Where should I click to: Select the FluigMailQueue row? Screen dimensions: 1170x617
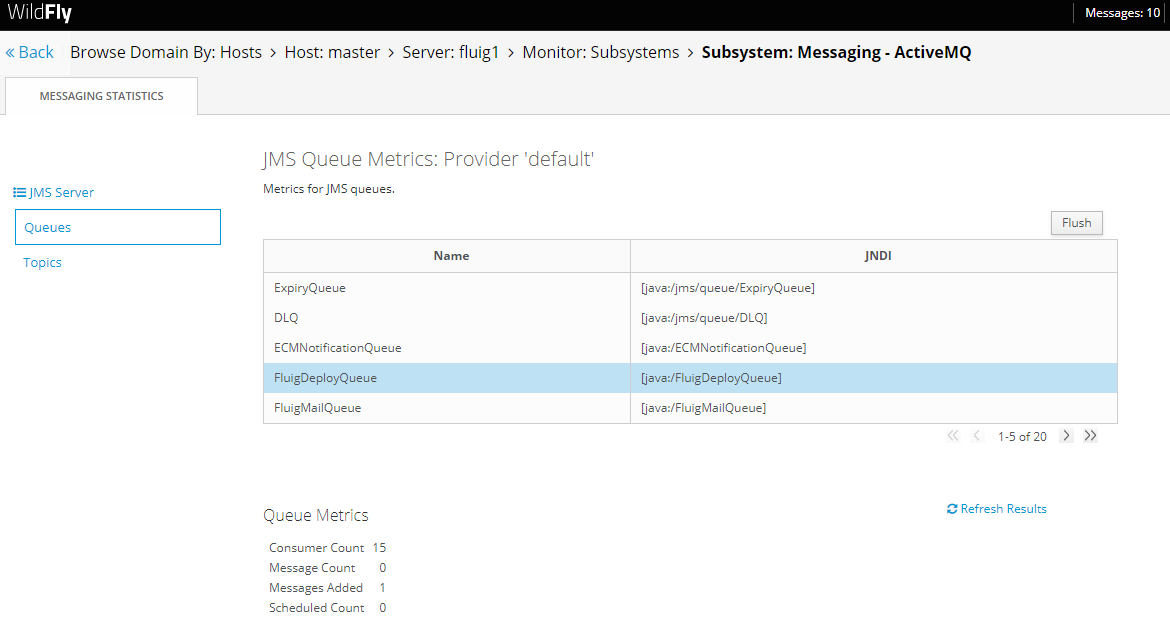[x=690, y=408]
